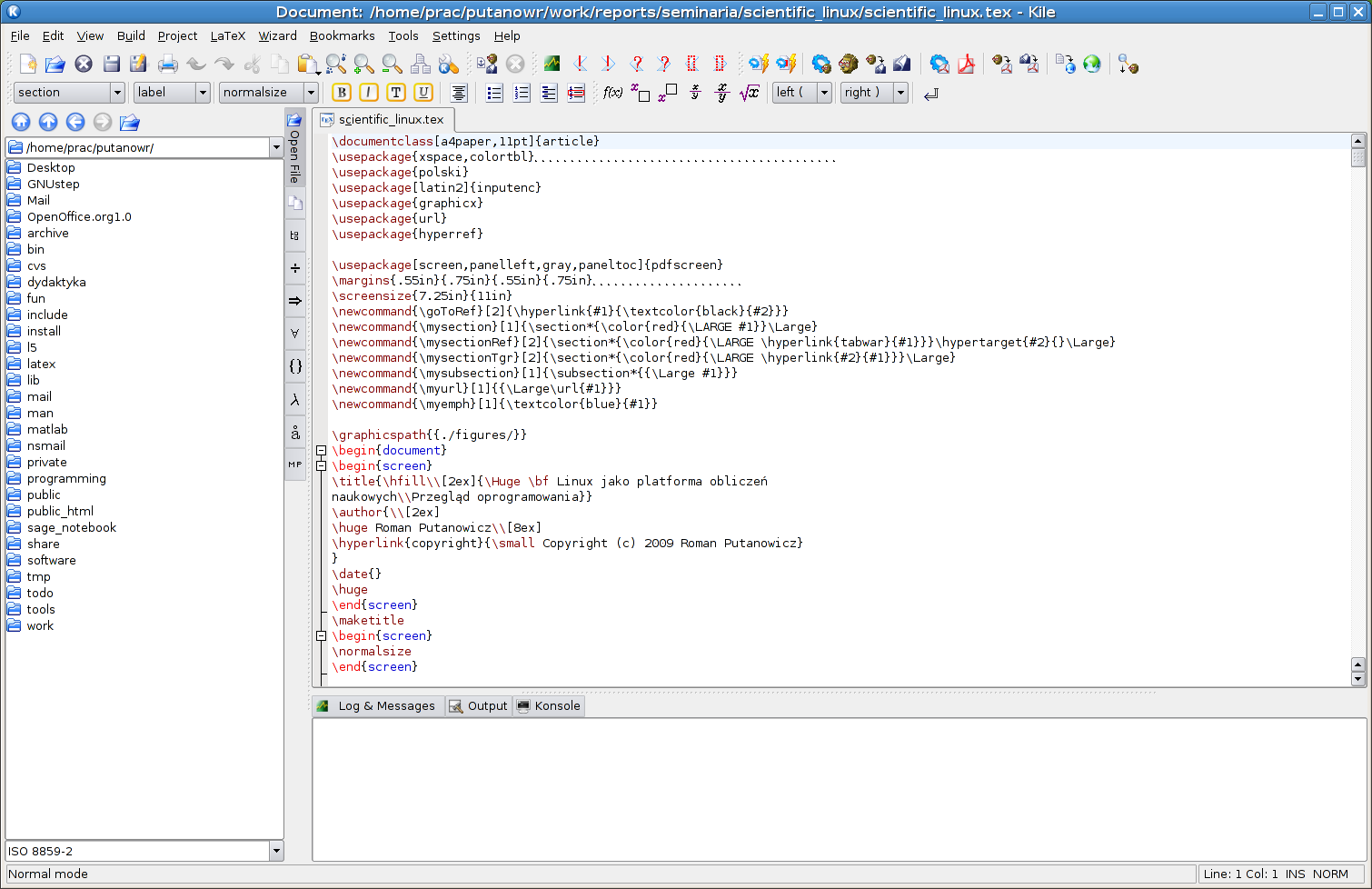Viewport: 1372px width, 889px height.
Task: Open the LaTeX menu
Action: 228,35
